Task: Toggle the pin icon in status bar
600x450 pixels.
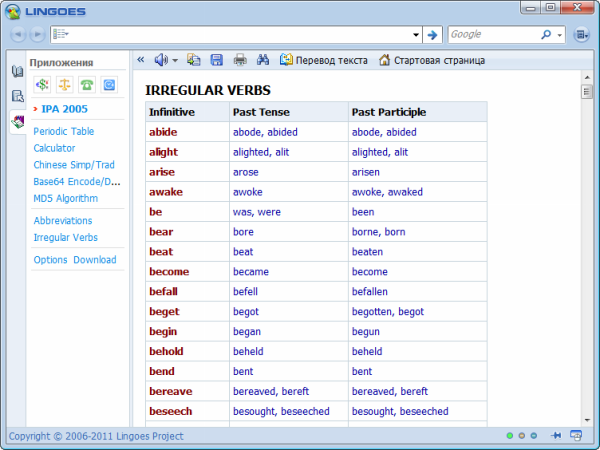Action: [555, 436]
